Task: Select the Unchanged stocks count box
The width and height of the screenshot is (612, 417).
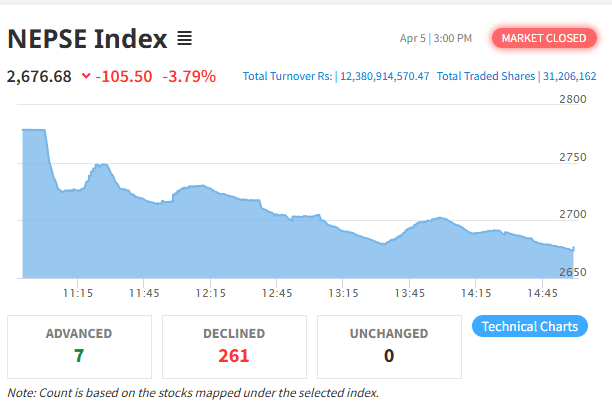Action: [389, 346]
